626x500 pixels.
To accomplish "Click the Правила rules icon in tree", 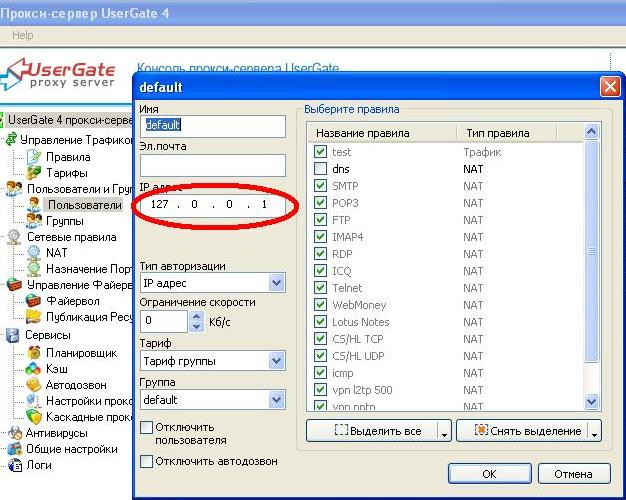I will click(x=34, y=157).
